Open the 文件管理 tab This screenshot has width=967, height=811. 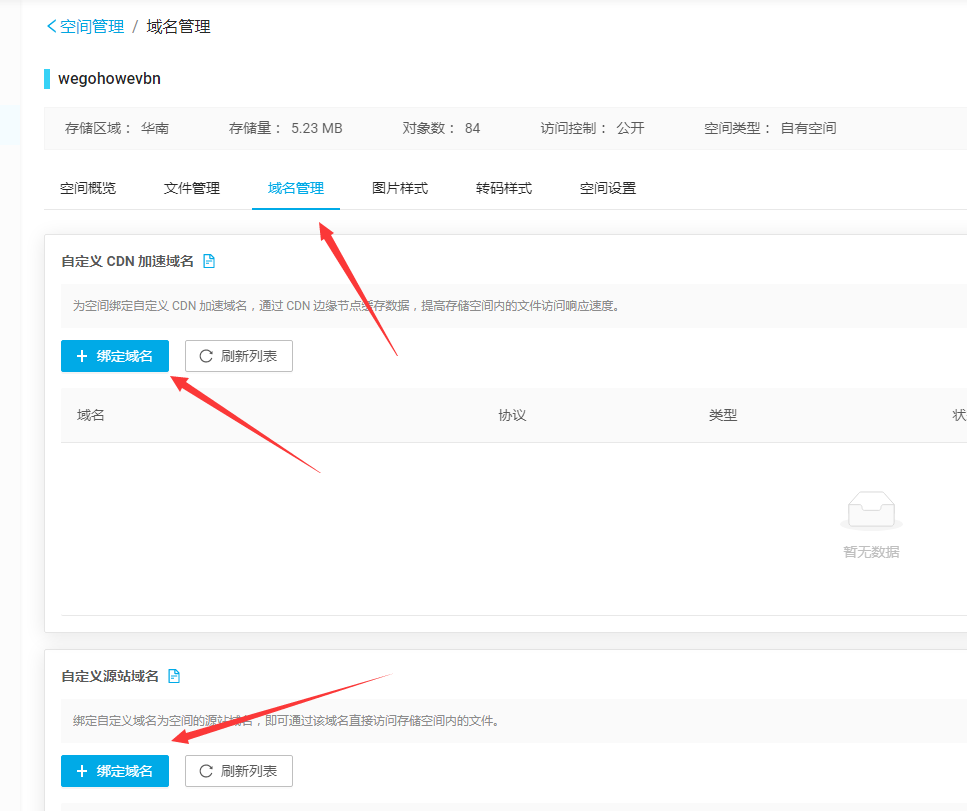[x=192, y=188]
